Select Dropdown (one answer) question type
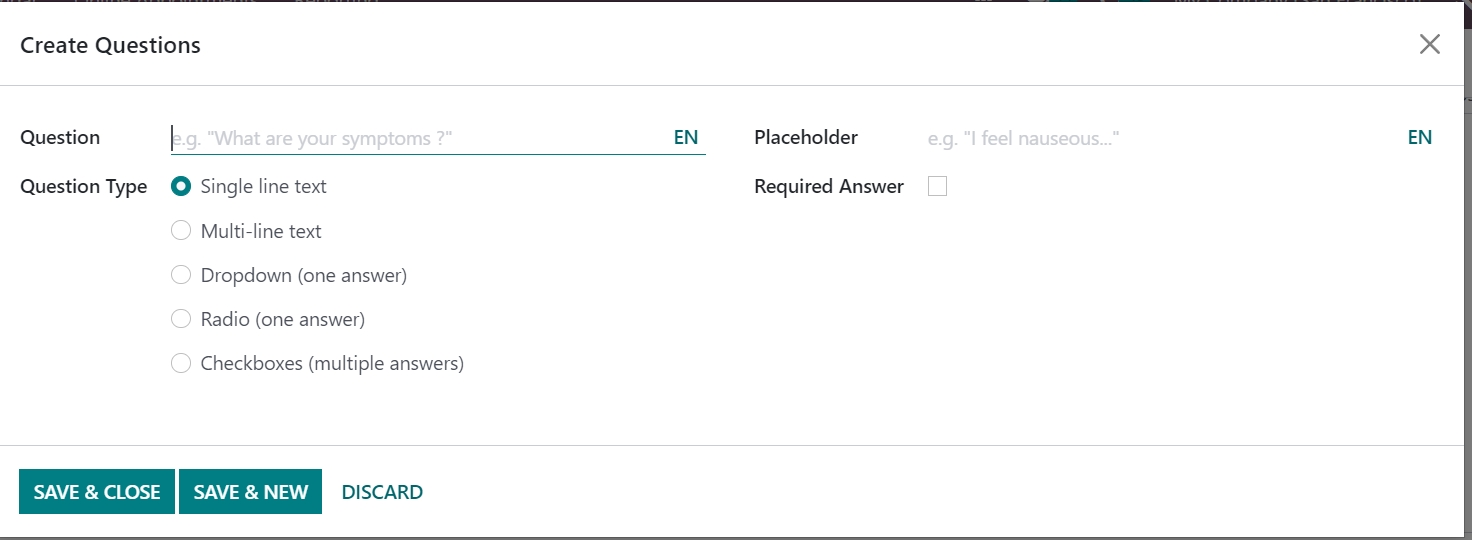1472x540 pixels. tap(181, 275)
